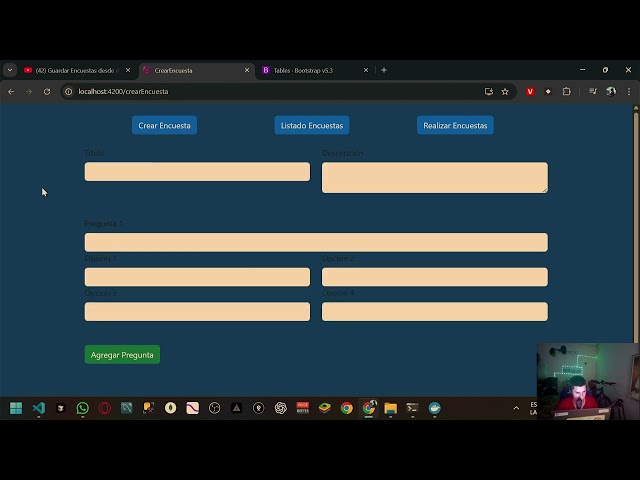Open the Chrome three-dot menu
Screen dimensions: 640x480
click(x=629, y=92)
